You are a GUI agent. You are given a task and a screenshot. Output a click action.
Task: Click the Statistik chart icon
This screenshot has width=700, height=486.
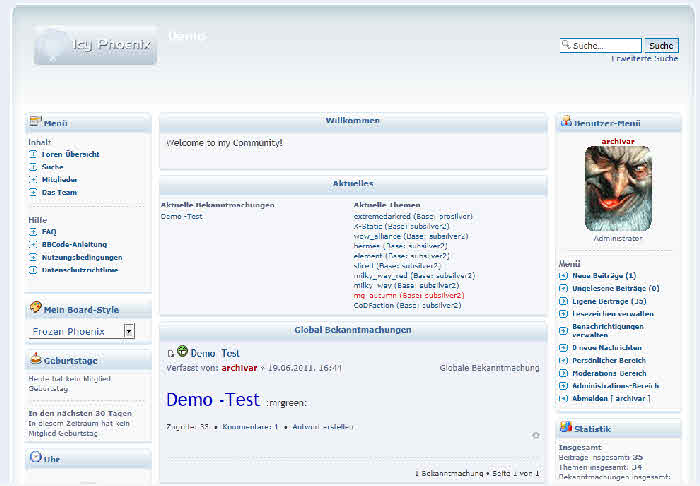[x=566, y=427]
